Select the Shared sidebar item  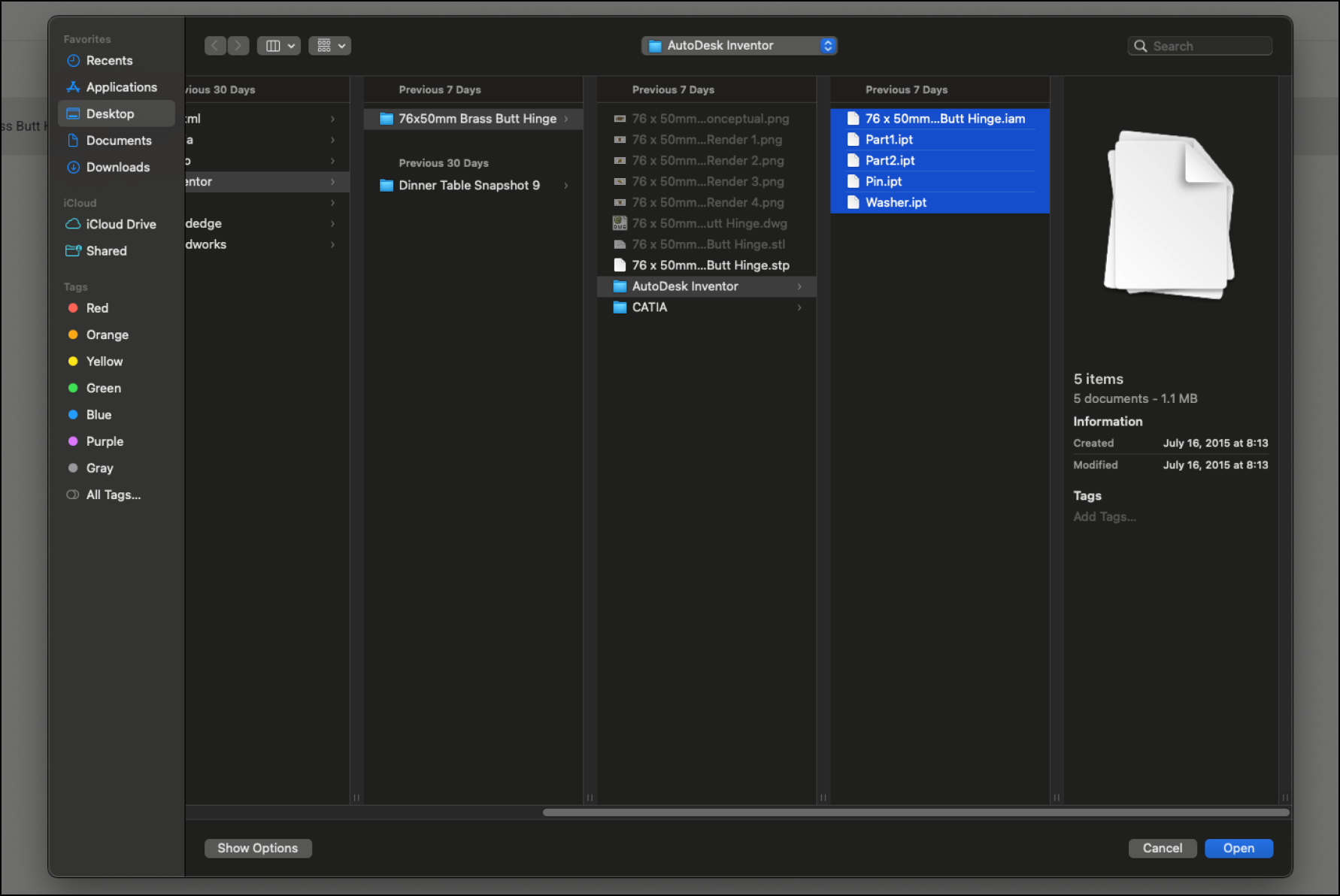[106, 251]
